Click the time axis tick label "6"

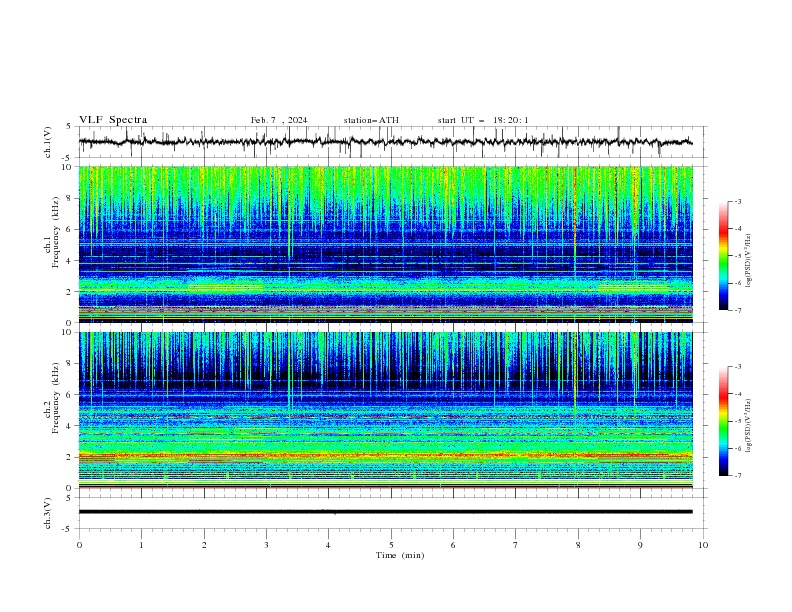click(453, 545)
